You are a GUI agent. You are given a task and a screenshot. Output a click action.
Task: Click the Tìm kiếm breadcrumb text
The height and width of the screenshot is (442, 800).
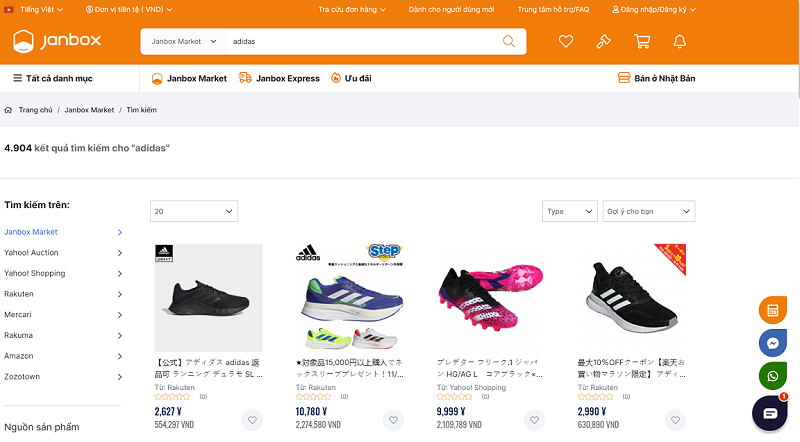click(141, 110)
